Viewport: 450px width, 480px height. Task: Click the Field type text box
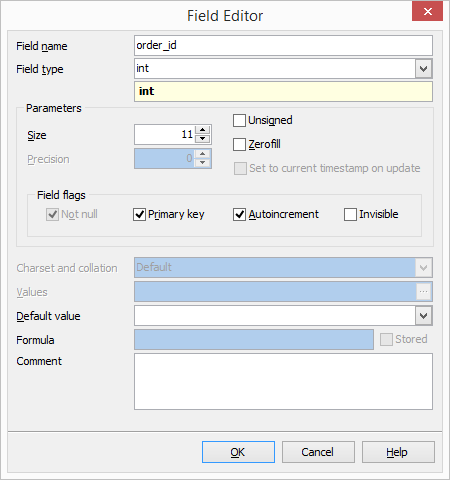point(275,69)
